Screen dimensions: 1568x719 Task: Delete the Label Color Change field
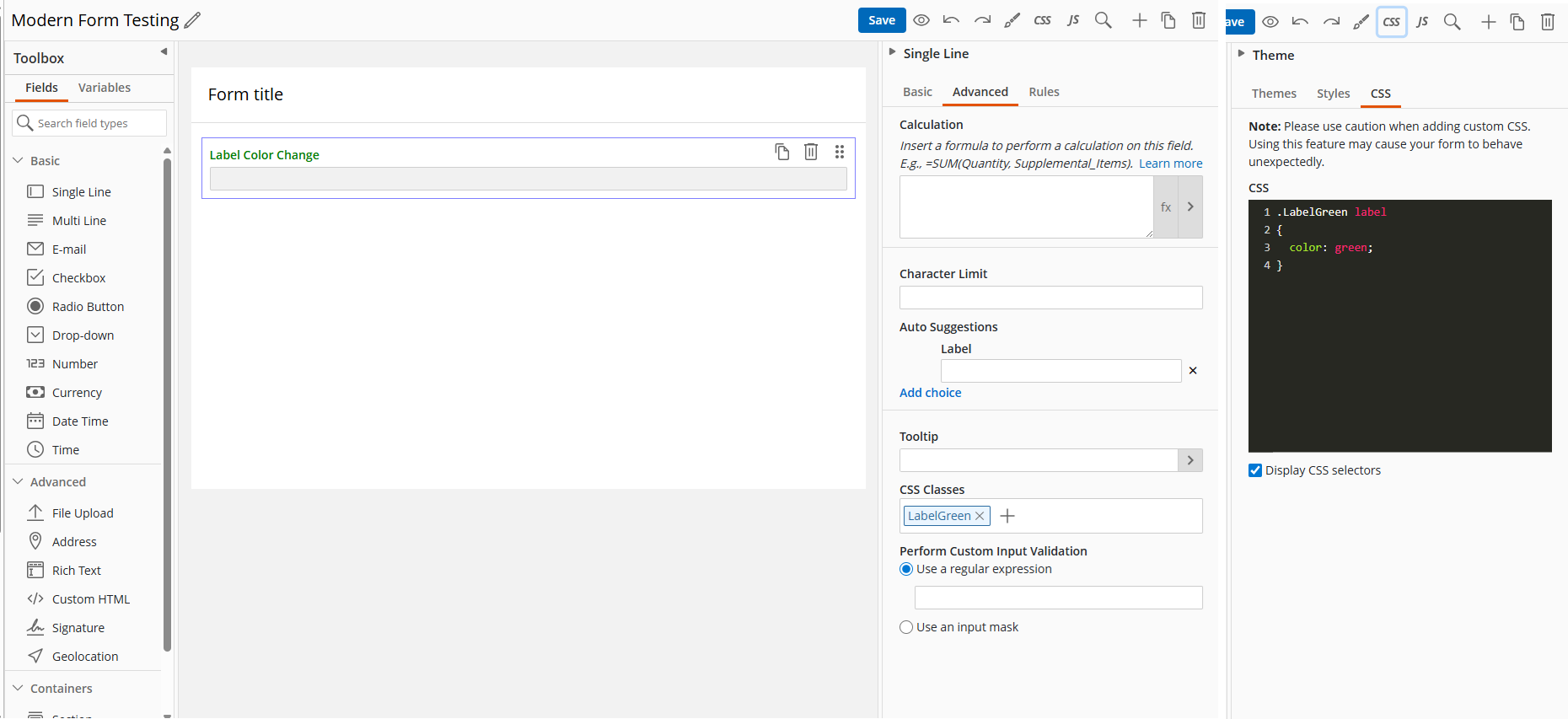click(x=811, y=152)
